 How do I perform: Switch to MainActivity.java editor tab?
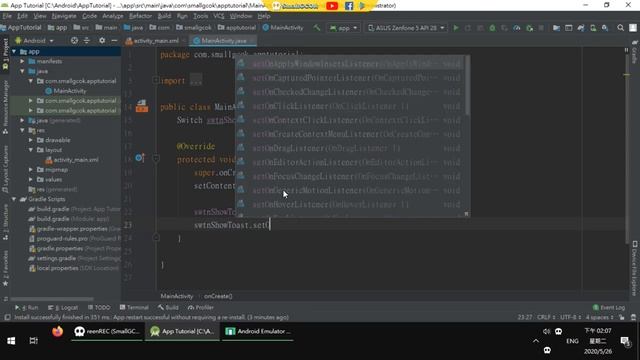[x=224, y=41]
